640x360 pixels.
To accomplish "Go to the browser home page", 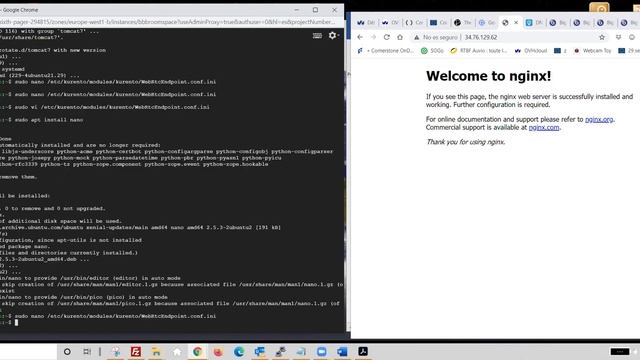I will click(400, 37).
